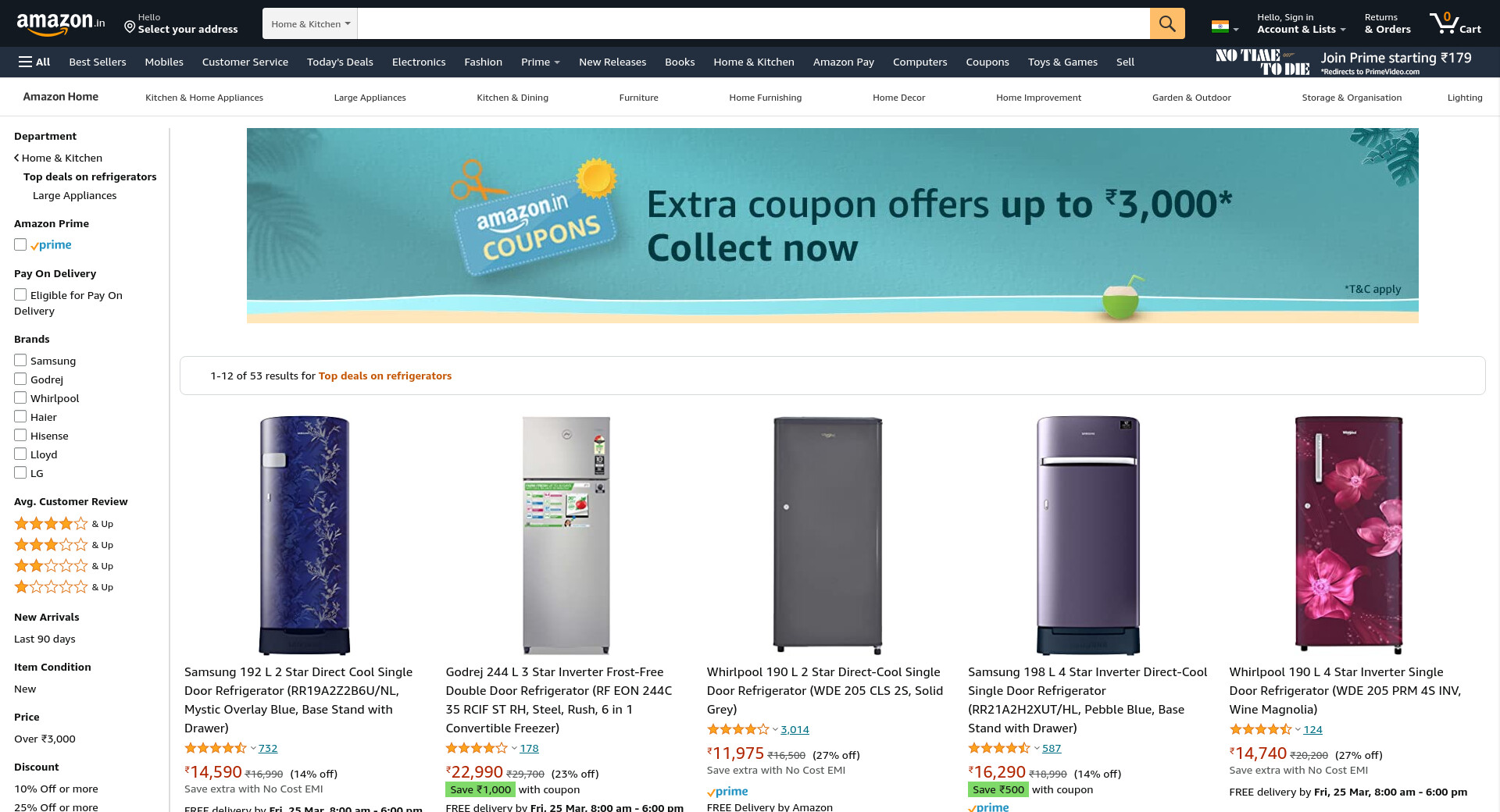Click the orange search magnifier button
This screenshot has width=1500, height=812.
click(1166, 23)
